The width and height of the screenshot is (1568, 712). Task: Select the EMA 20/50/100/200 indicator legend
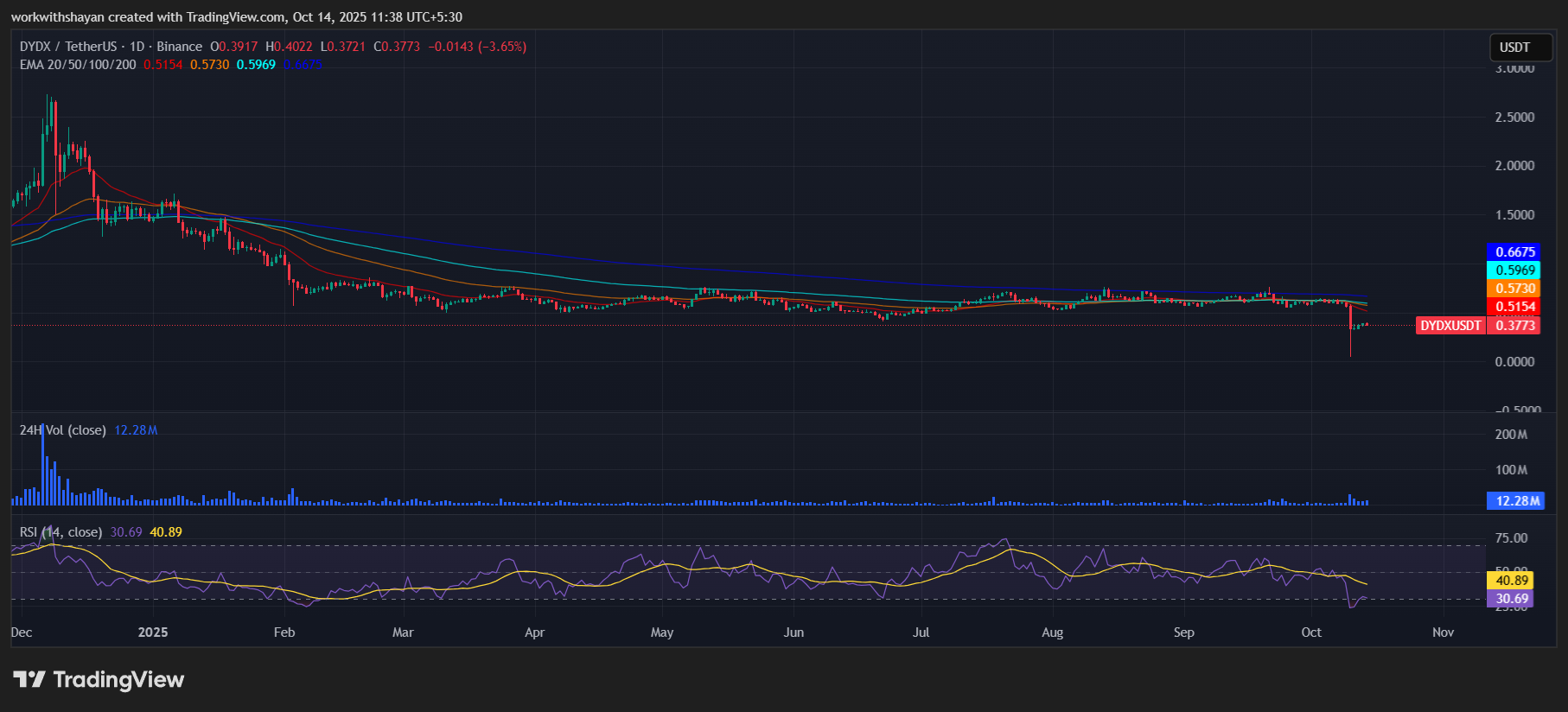(78, 65)
